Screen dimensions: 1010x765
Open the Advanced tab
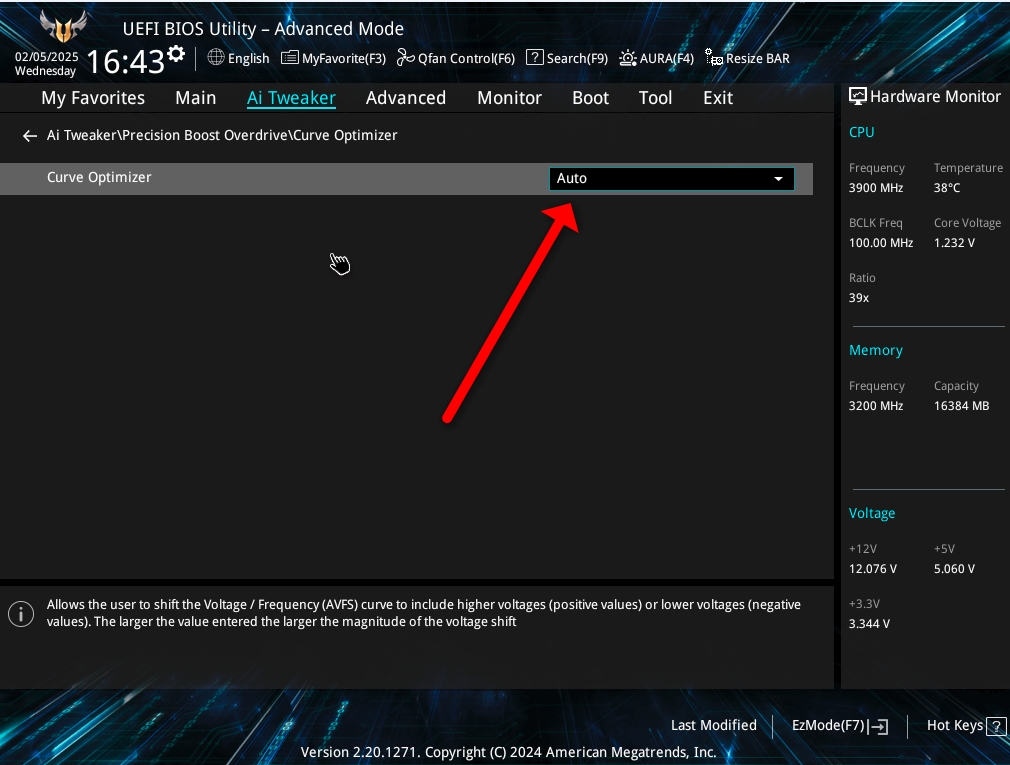pyautogui.click(x=406, y=98)
